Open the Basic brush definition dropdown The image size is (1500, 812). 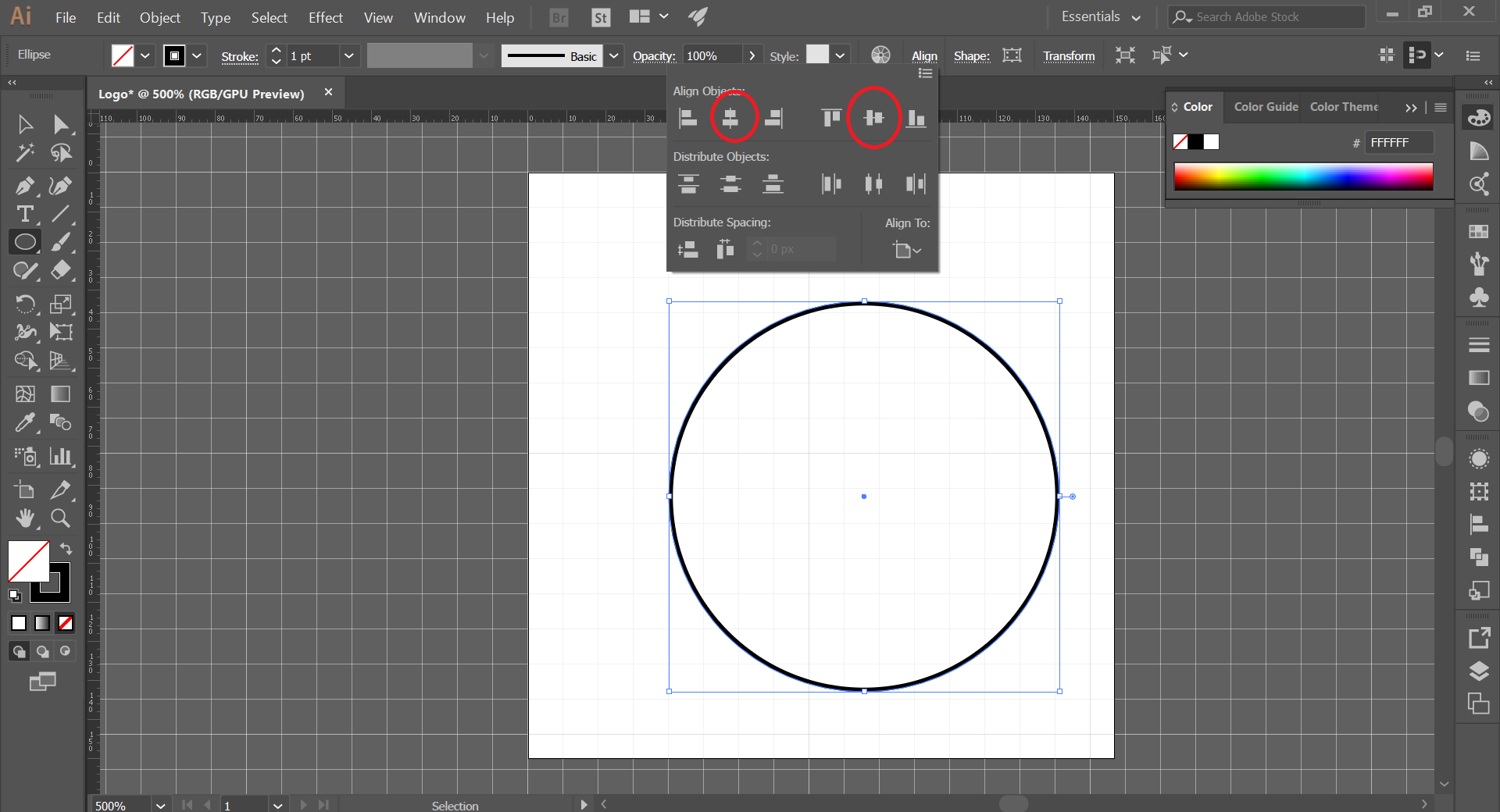point(614,56)
